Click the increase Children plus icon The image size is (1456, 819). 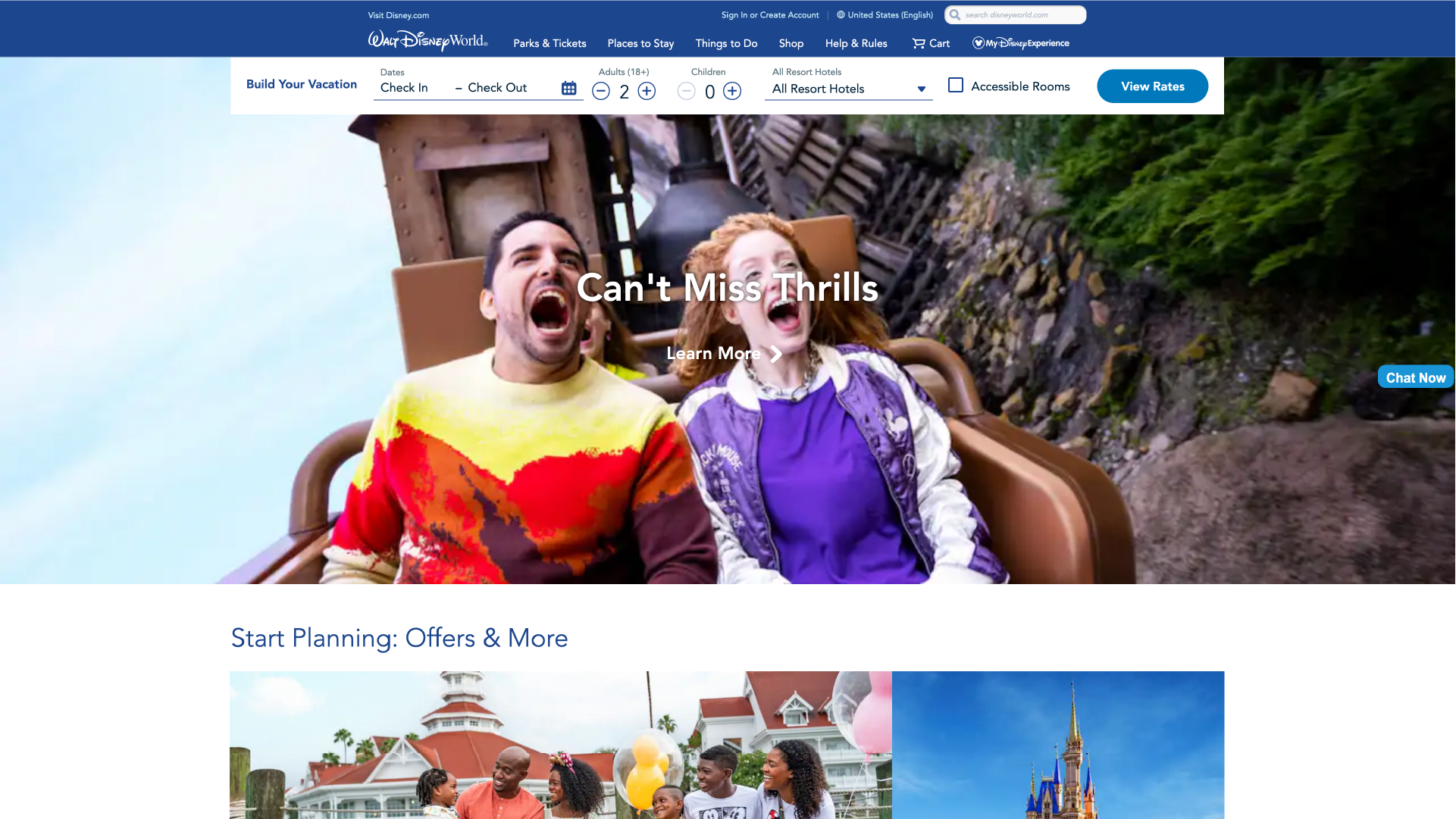click(x=733, y=91)
